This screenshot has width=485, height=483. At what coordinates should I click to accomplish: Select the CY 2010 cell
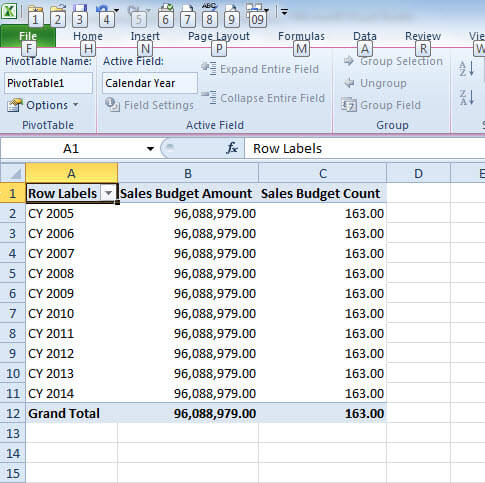(71, 313)
